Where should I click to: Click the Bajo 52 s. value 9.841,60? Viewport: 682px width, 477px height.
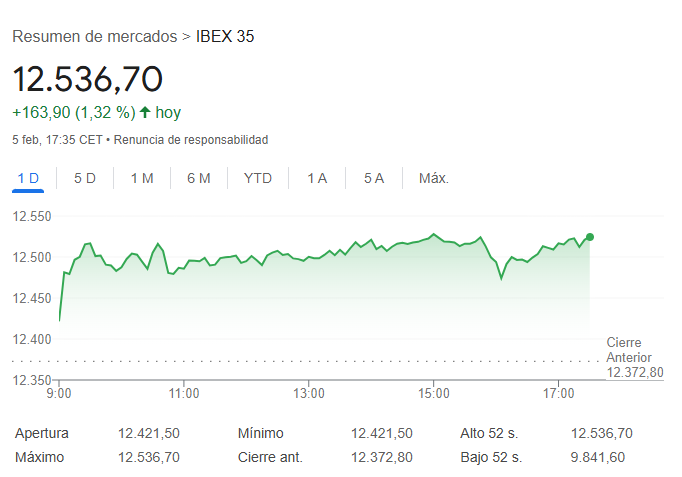(x=597, y=457)
